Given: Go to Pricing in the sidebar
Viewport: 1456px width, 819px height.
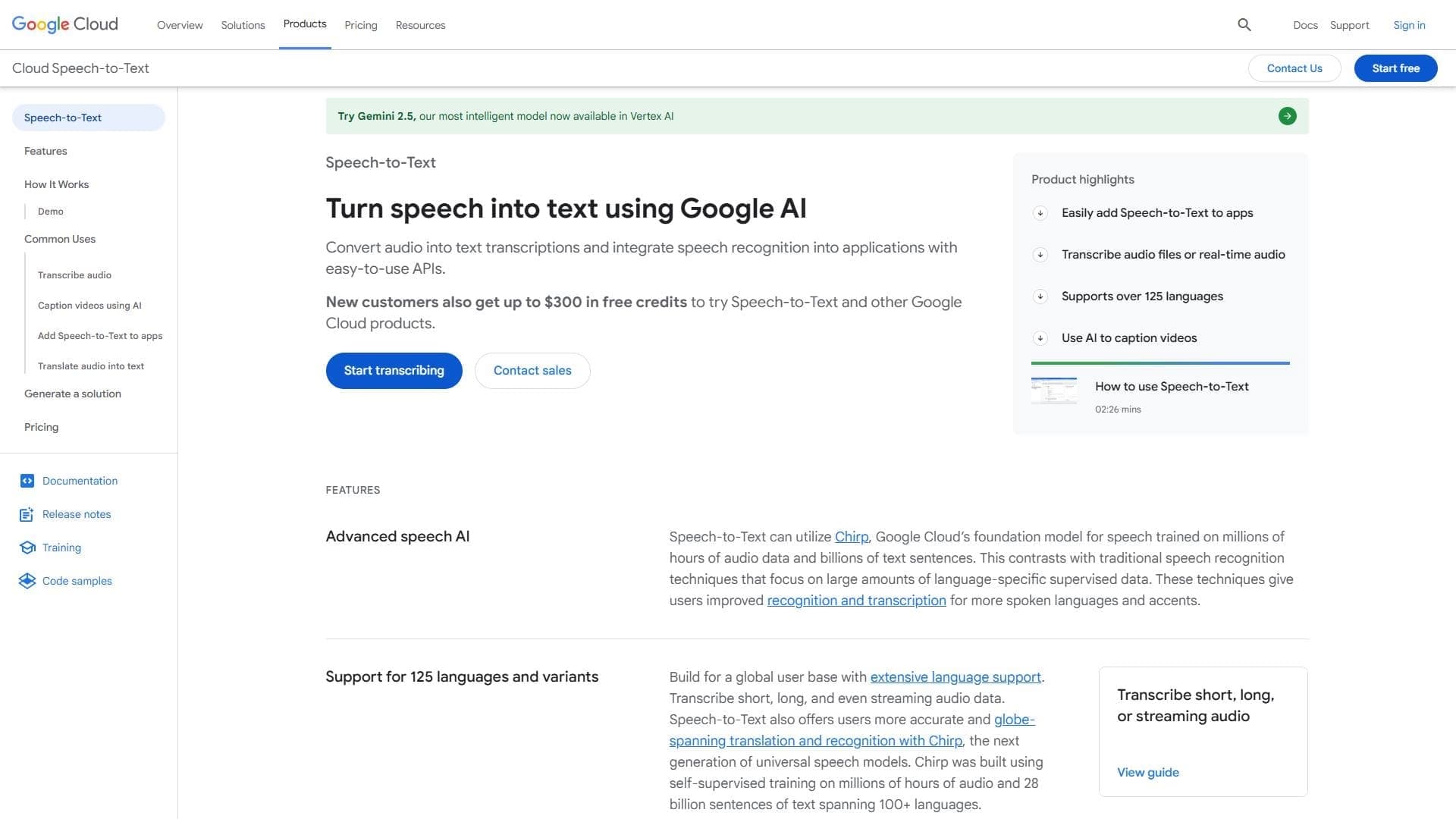Looking at the screenshot, I should tap(41, 427).
